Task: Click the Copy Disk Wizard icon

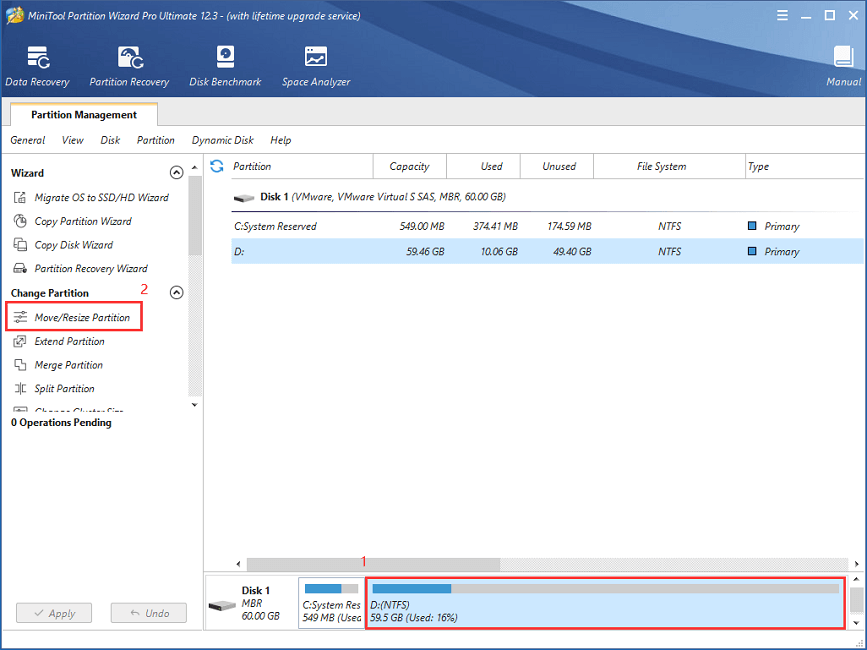Action: coord(20,245)
